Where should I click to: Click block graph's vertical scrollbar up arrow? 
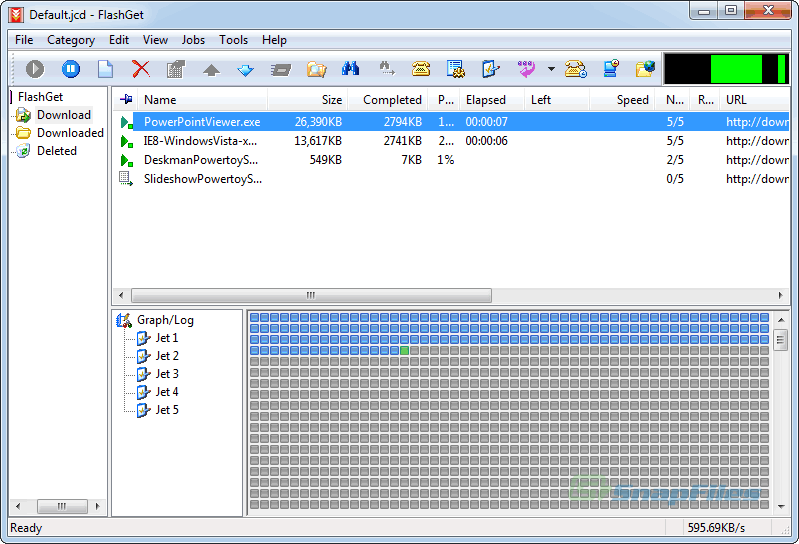coord(781,320)
